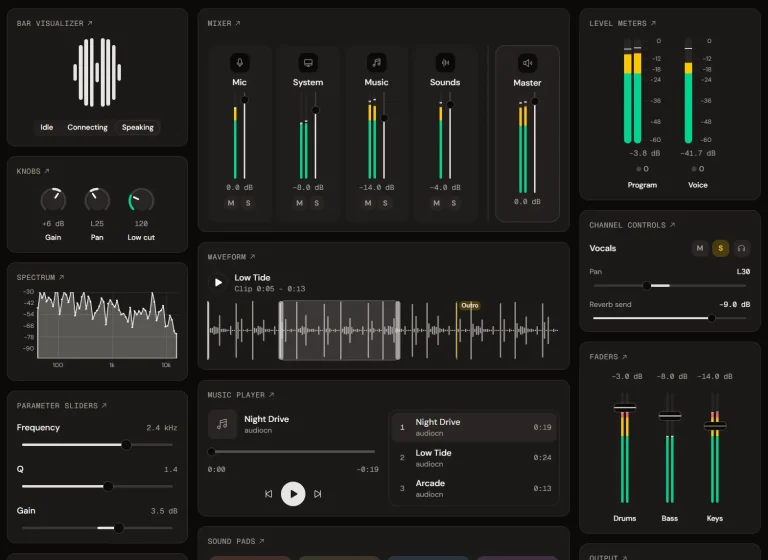Open Sound Pads via its arrow icon
The image size is (768, 560).
[x=262, y=541]
